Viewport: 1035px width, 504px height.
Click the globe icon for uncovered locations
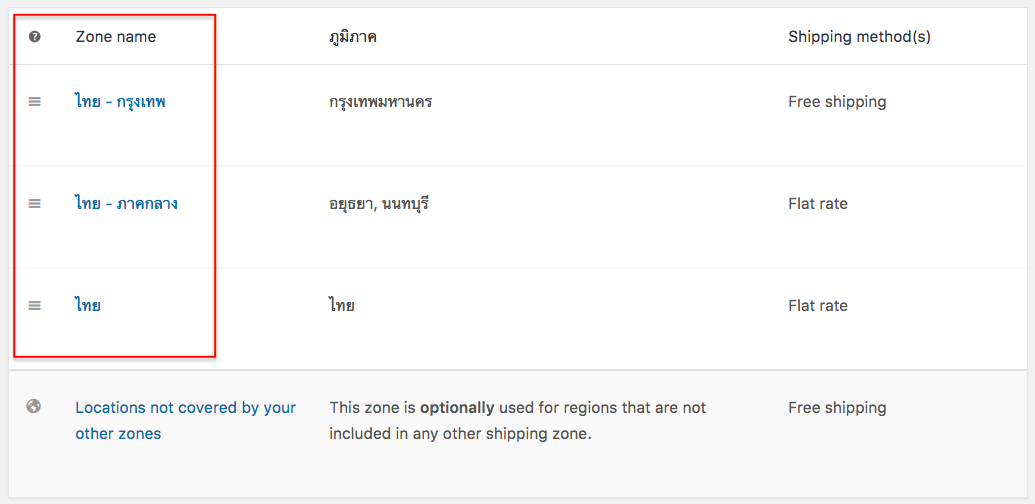(x=34, y=406)
